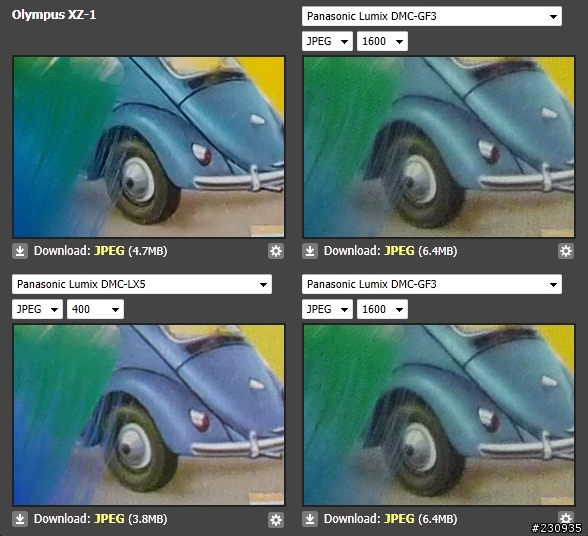Image resolution: width=588 pixels, height=536 pixels.
Task: Open the Panasonic Lumix DMC-LX5 camera dropdown
Action: [142, 284]
